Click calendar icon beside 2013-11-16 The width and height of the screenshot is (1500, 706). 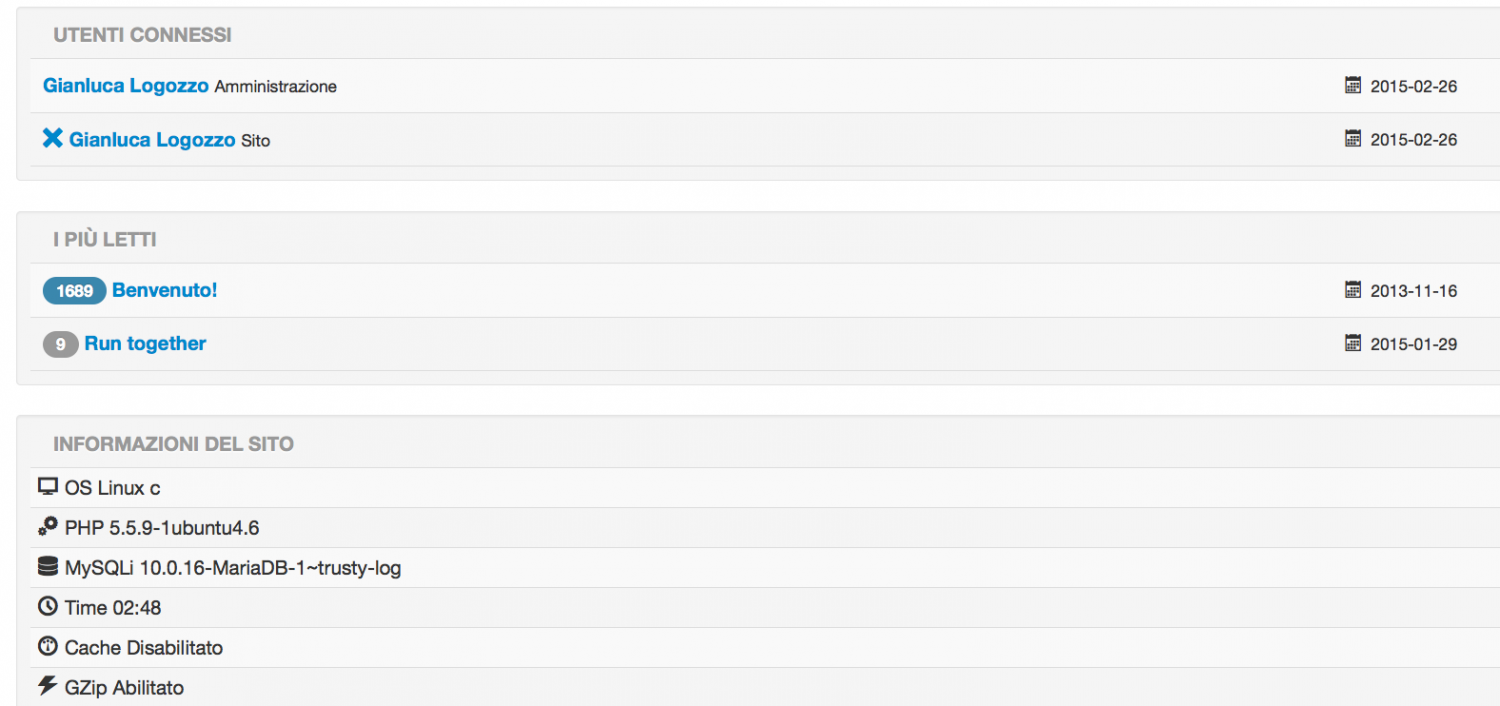[1353, 290]
